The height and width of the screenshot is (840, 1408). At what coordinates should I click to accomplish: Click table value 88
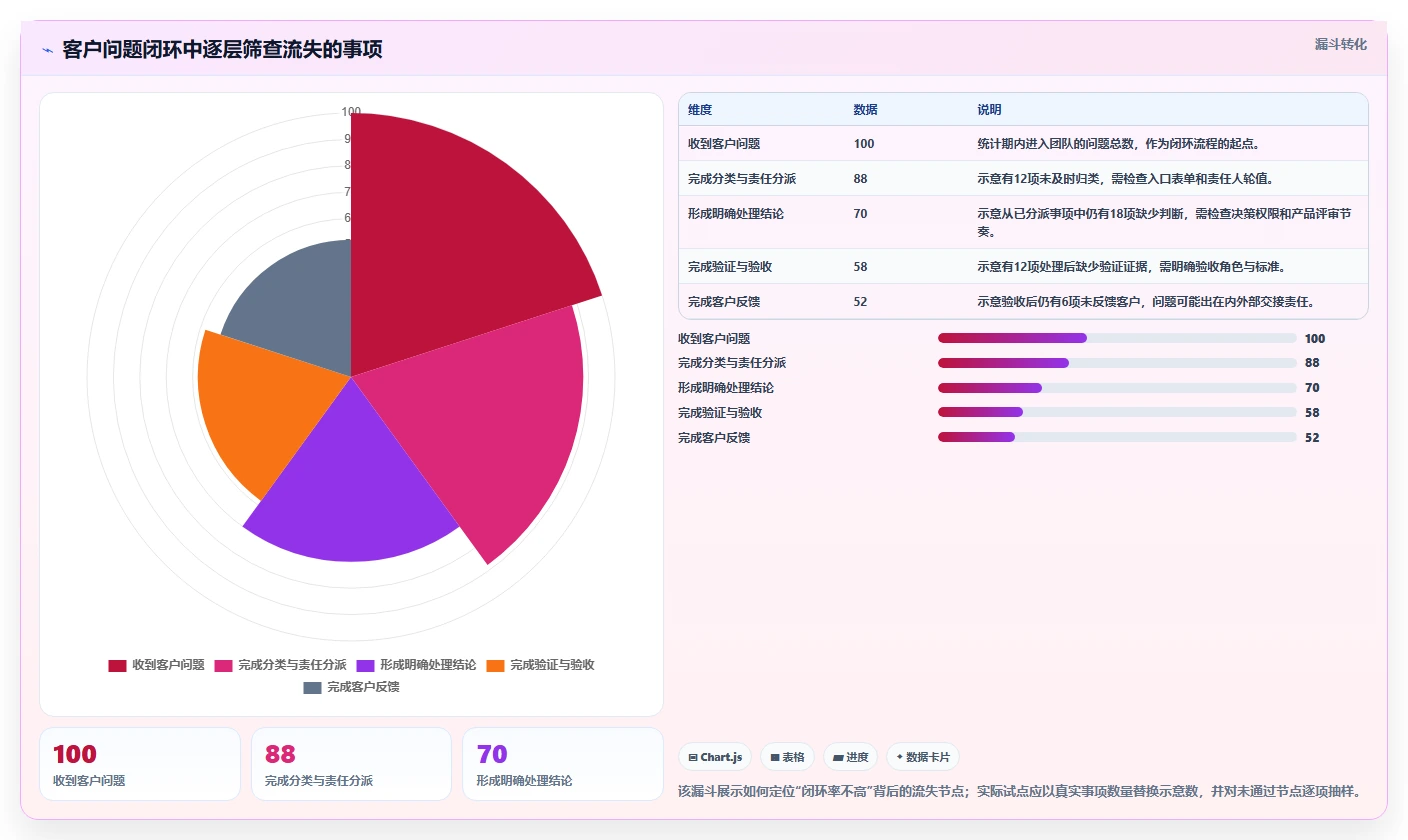861,179
